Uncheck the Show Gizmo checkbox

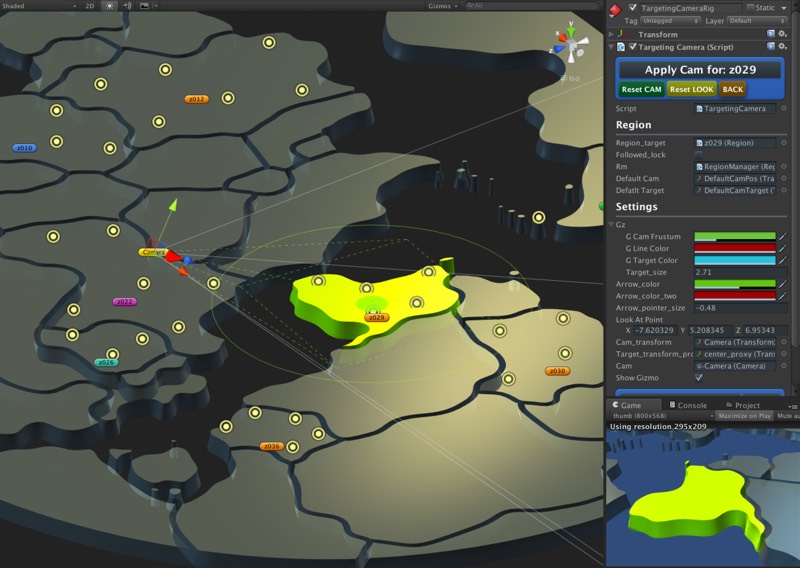click(699, 377)
